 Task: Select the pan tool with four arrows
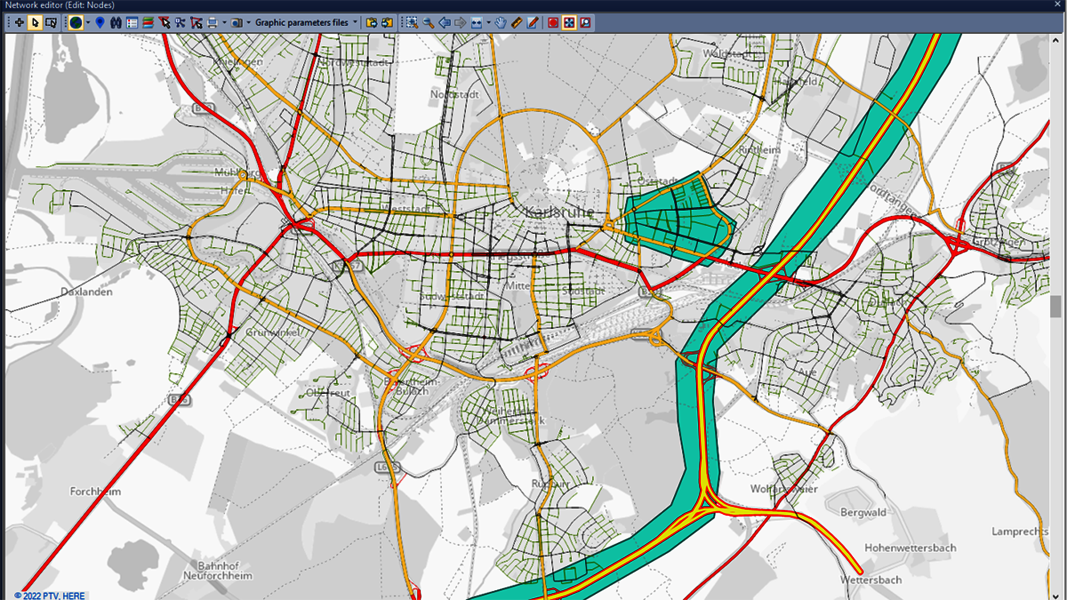(18, 22)
